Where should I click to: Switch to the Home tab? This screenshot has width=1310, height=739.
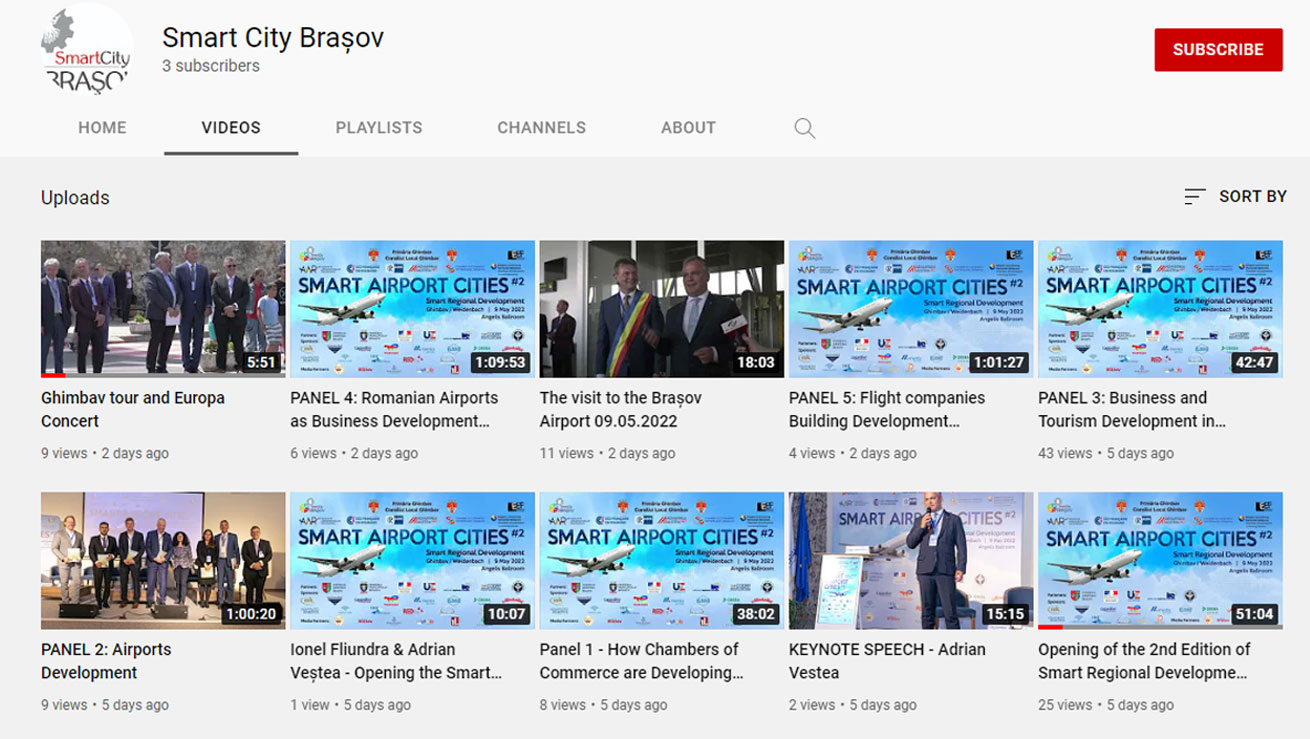point(102,128)
